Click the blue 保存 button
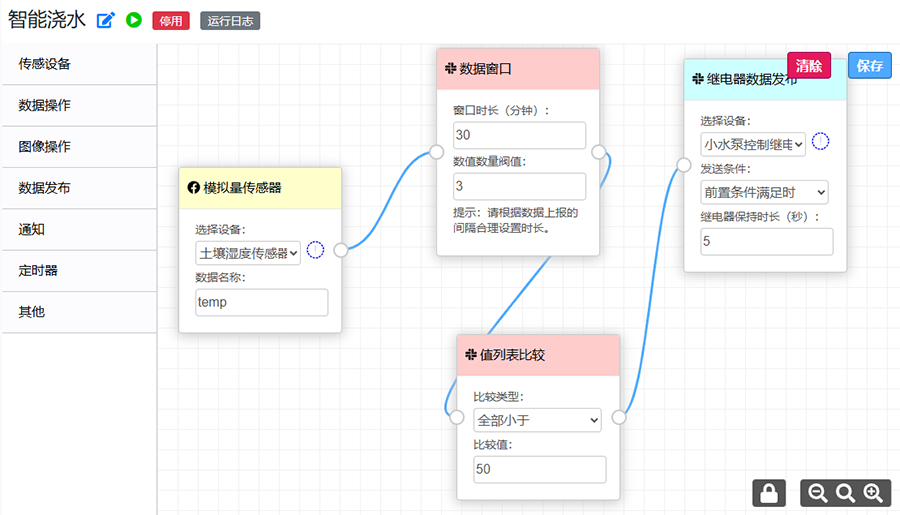Viewport: 900px width, 515px height. [x=869, y=66]
